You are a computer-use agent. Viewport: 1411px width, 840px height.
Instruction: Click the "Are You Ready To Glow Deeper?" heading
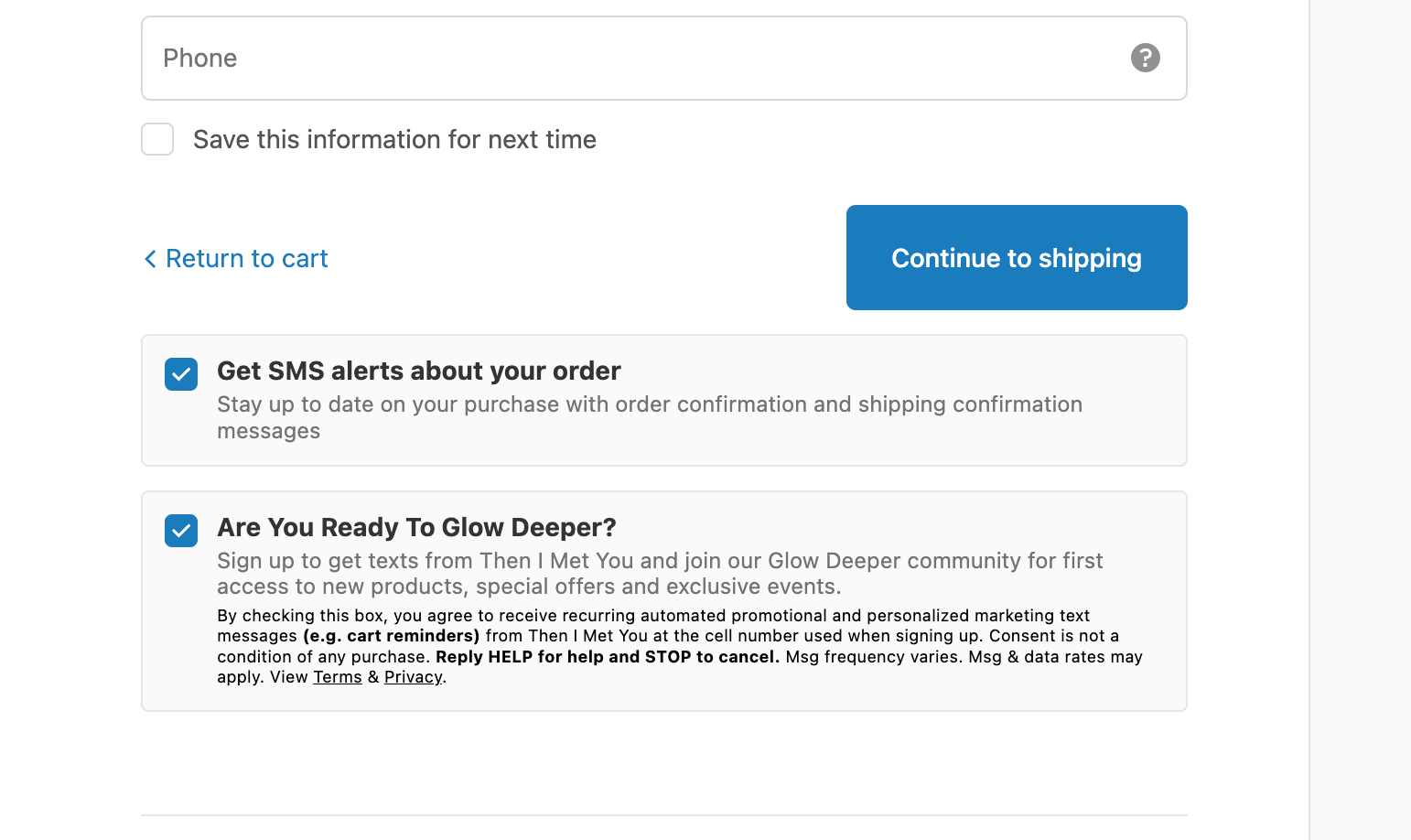pos(416,527)
